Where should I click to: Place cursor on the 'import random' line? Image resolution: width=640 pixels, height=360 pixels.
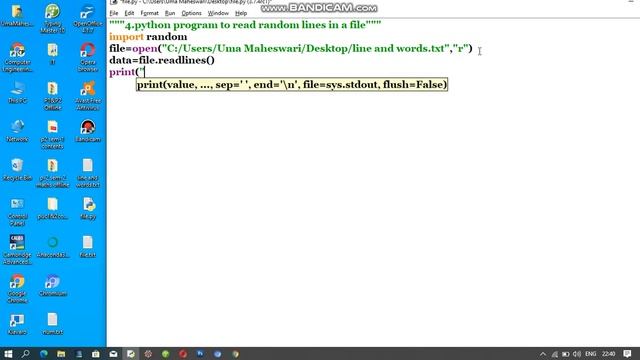148,37
